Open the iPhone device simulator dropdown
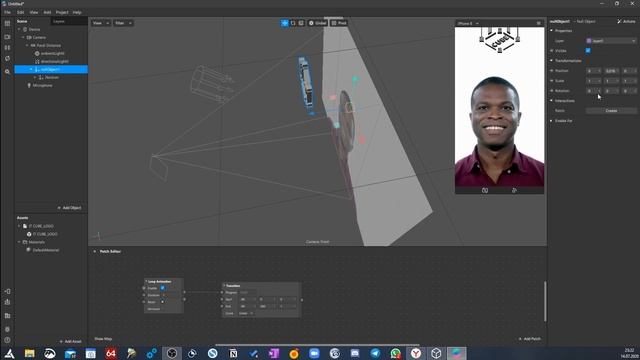This screenshot has height=360, width=640. pyautogui.click(x=468, y=23)
